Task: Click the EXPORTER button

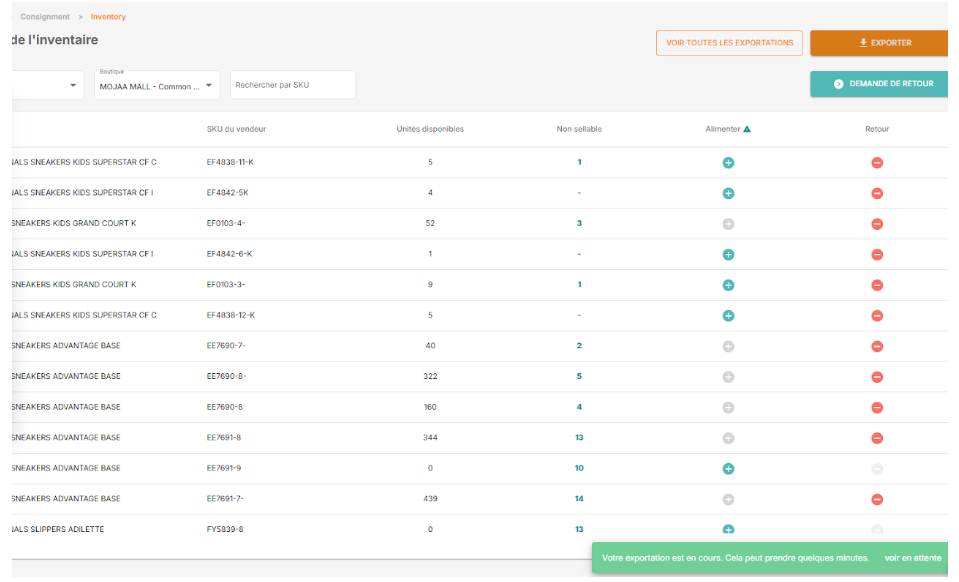Action: [878, 43]
